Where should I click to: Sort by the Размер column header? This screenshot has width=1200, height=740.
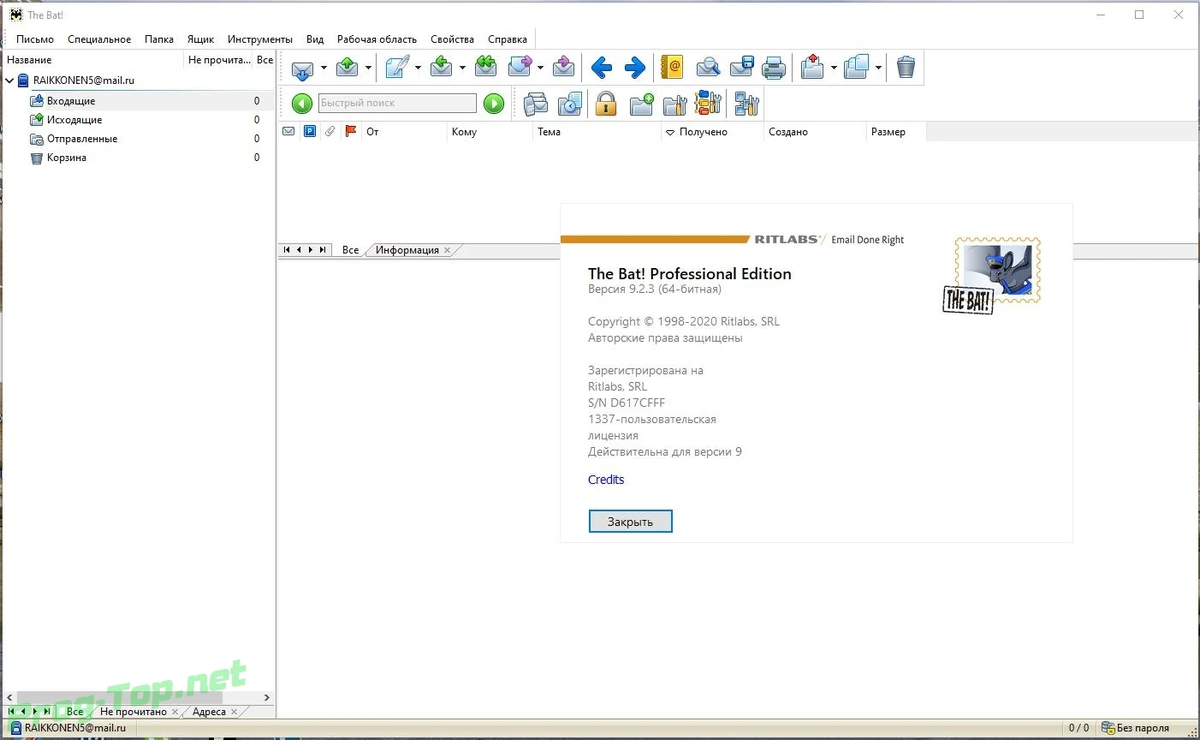[x=896, y=132]
